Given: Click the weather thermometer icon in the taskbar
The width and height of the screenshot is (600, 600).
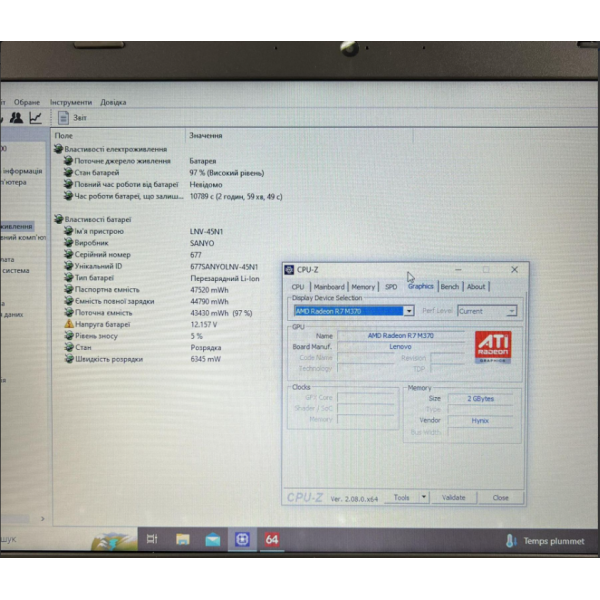Looking at the screenshot, I should tap(511, 541).
